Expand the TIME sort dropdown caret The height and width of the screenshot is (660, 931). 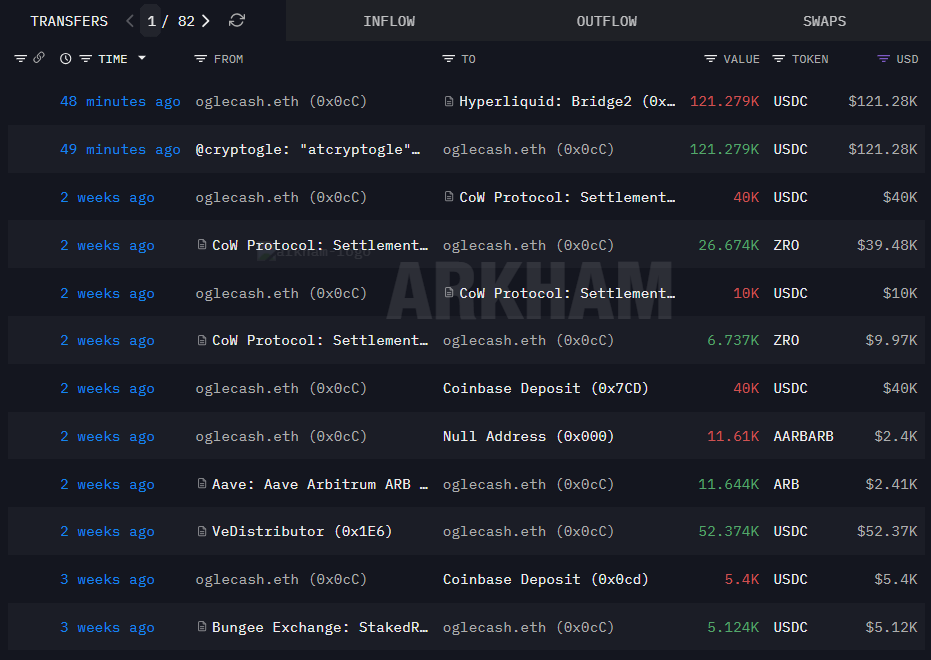(142, 58)
